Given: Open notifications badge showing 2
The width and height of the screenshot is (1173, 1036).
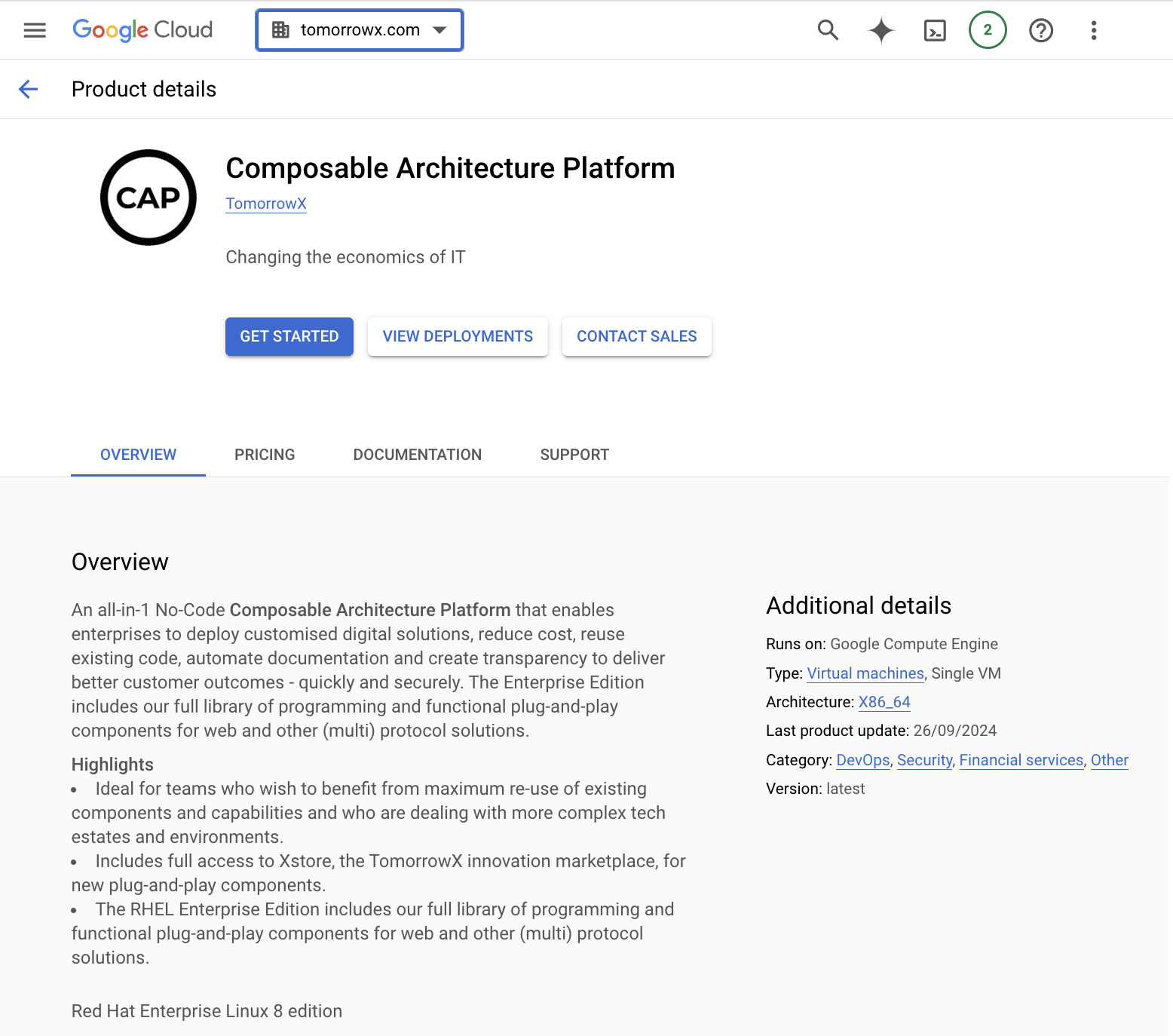Looking at the screenshot, I should (x=988, y=30).
